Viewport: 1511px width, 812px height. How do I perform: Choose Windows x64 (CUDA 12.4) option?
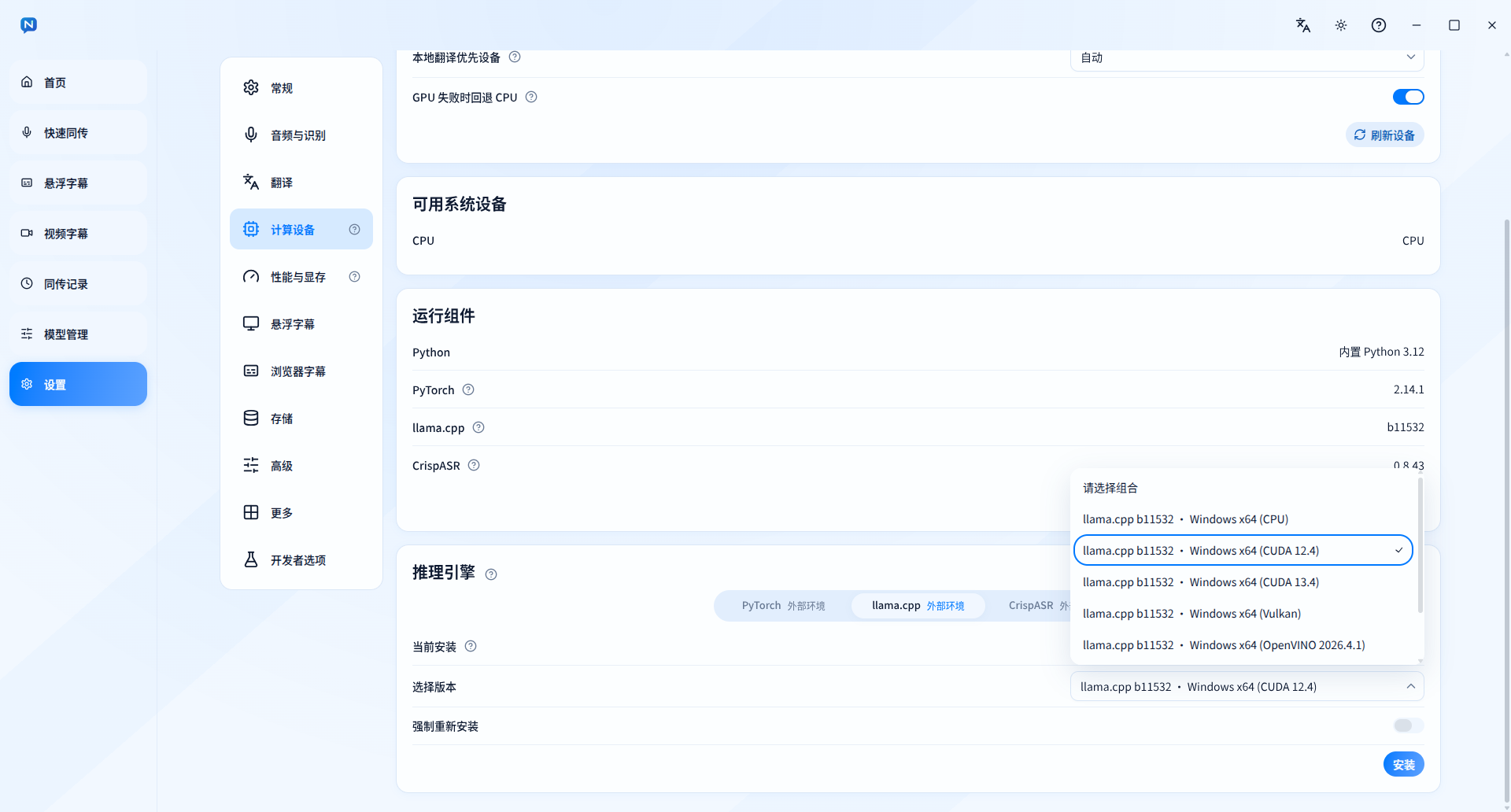pos(1243,551)
